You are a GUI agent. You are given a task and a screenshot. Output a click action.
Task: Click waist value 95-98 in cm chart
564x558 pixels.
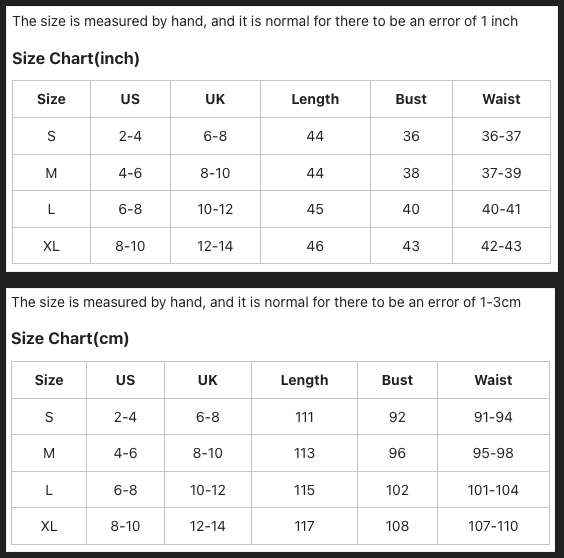493,453
